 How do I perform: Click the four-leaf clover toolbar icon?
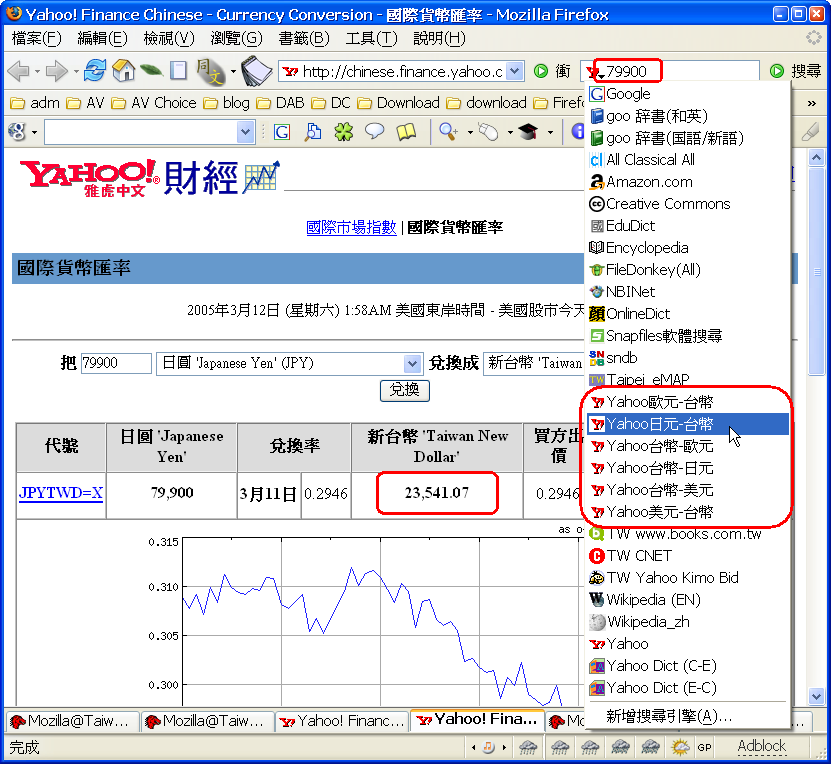pyautogui.click(x=344, y=132)
